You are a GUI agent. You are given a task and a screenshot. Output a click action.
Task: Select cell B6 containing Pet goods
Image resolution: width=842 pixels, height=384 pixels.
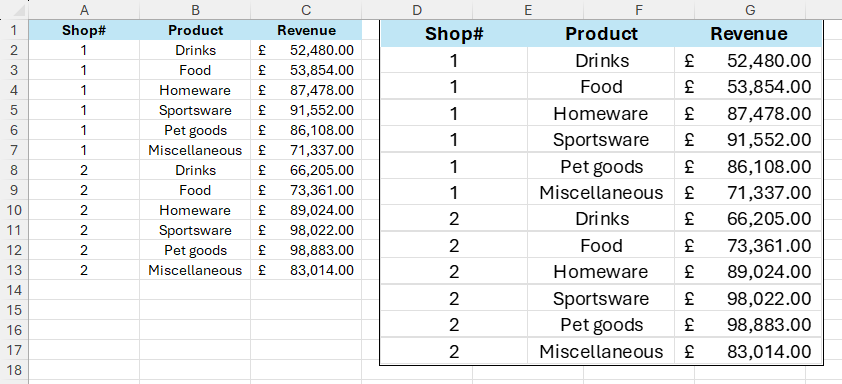coord(195,130)
